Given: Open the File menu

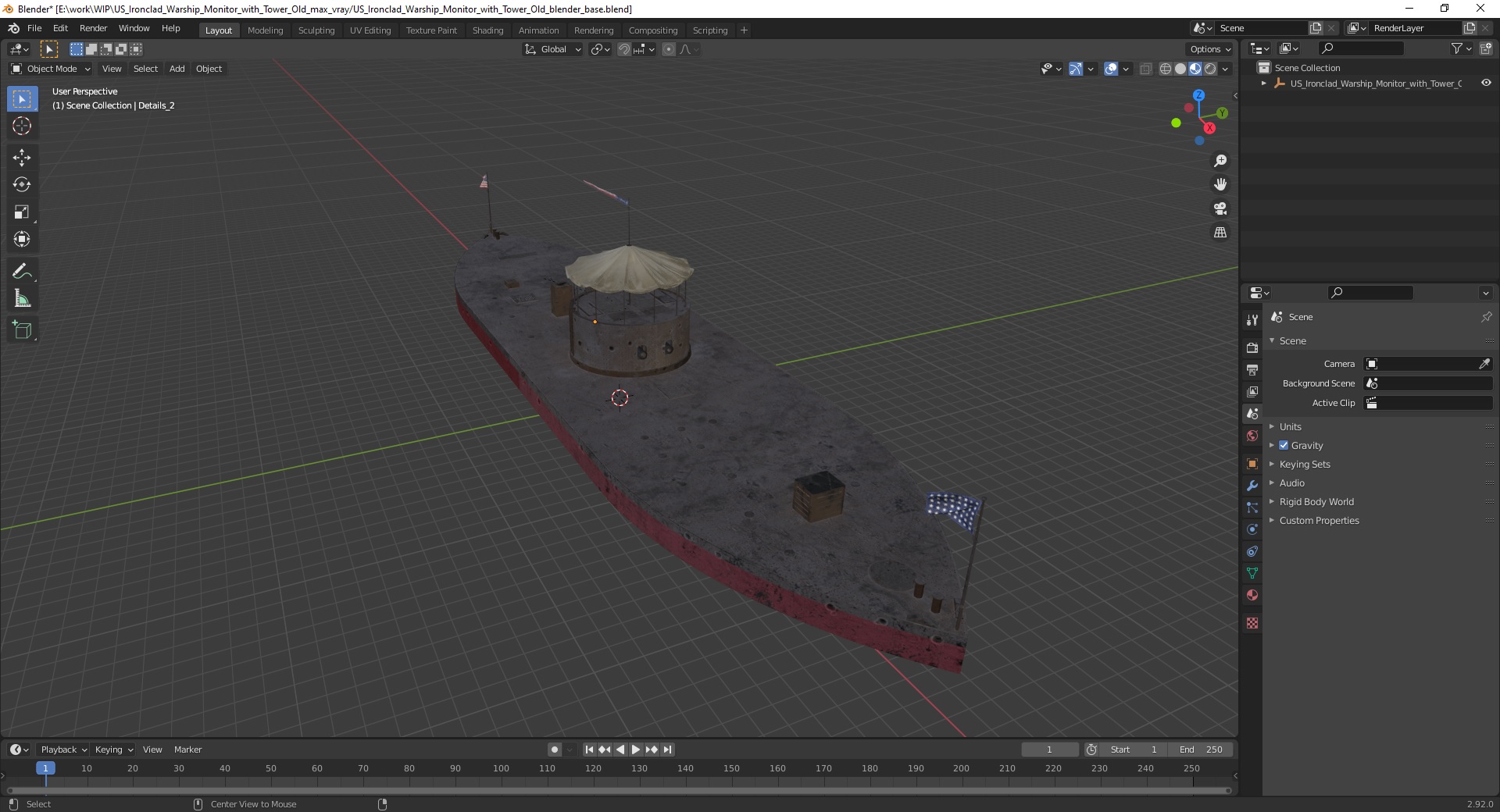Looking at the screenshot, I should tap(34, 28).
